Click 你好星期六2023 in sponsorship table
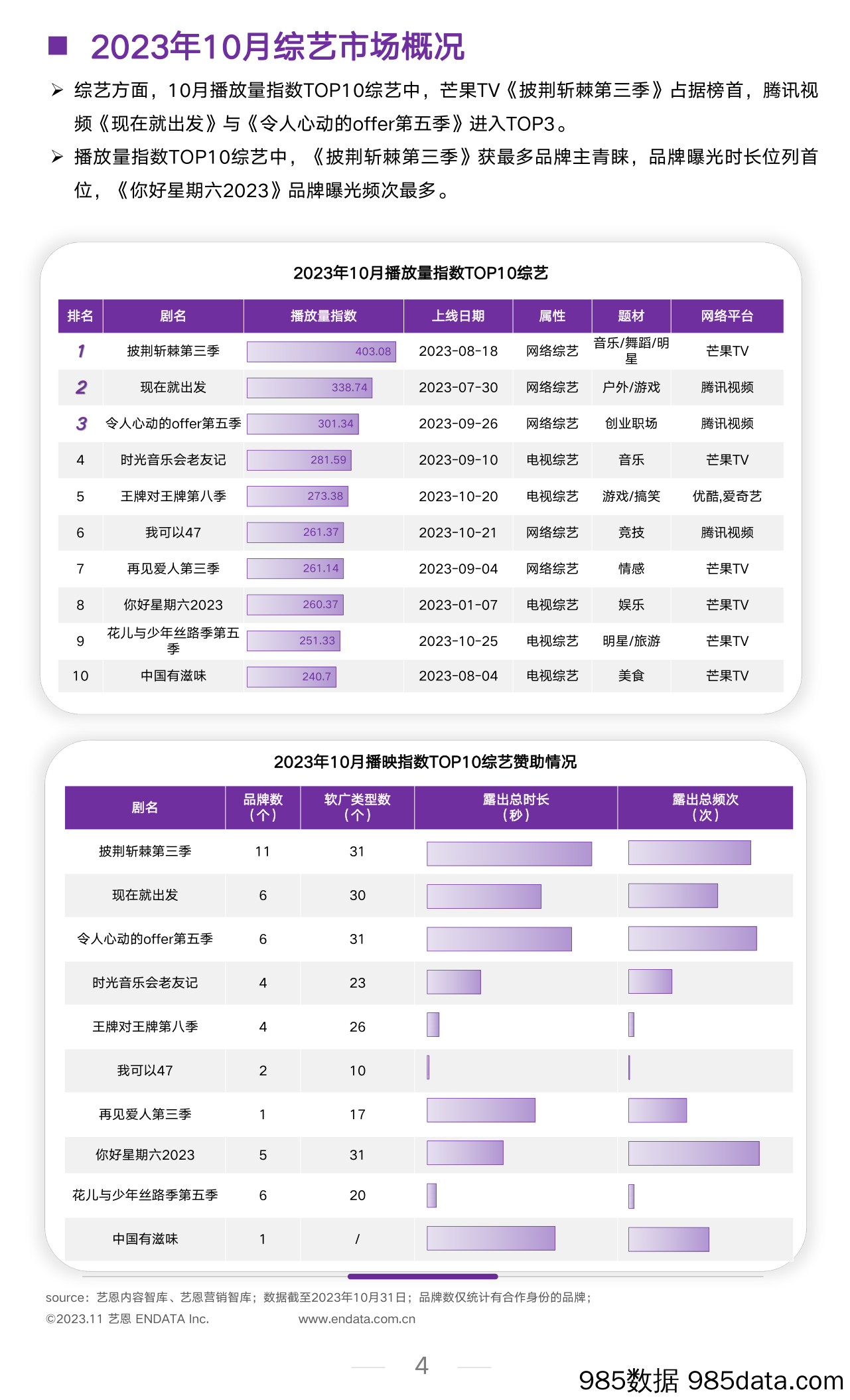This screenshot has width=850, height=1400. (145, 1155)
